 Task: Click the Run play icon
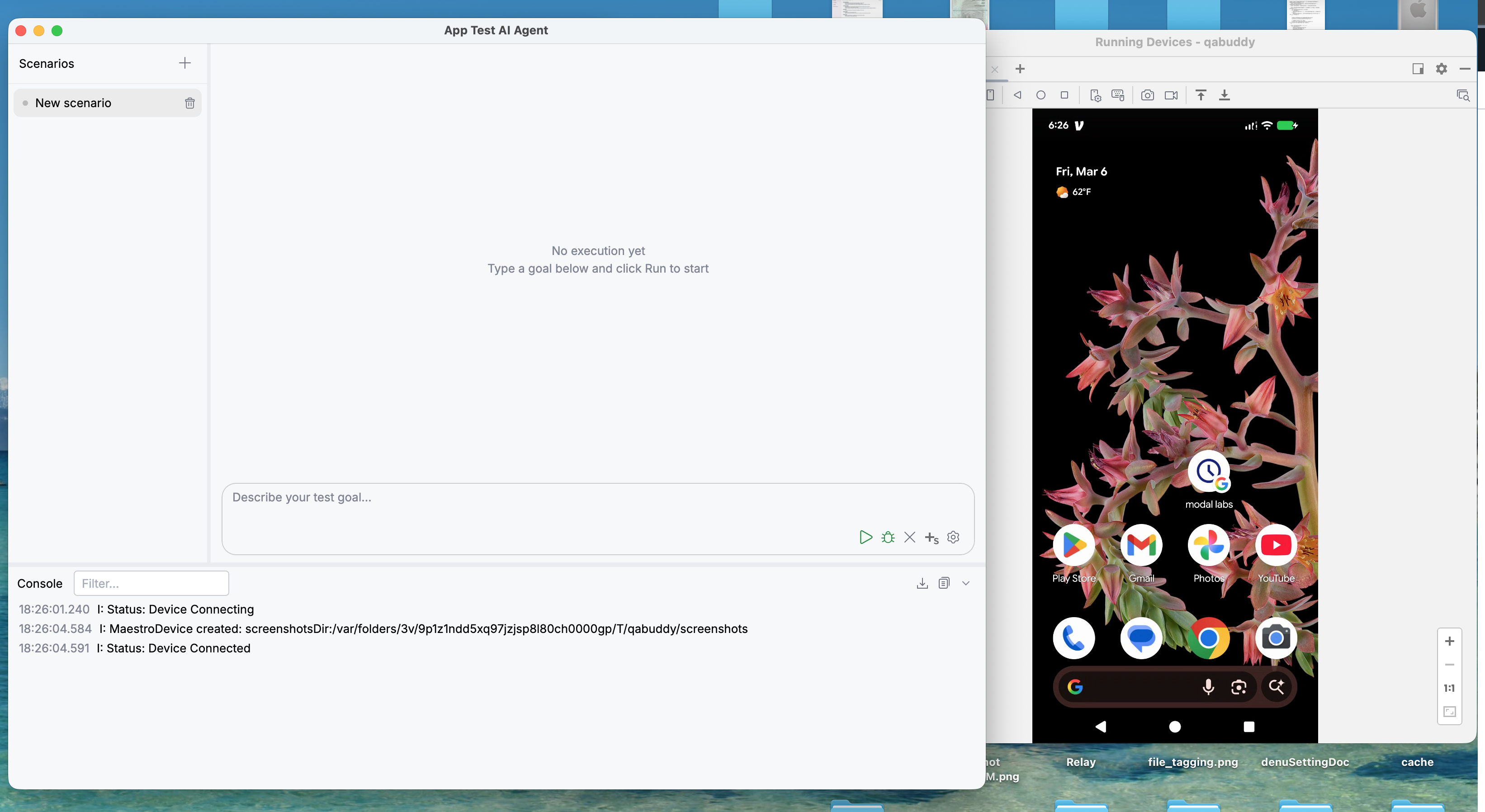[865, 537]
